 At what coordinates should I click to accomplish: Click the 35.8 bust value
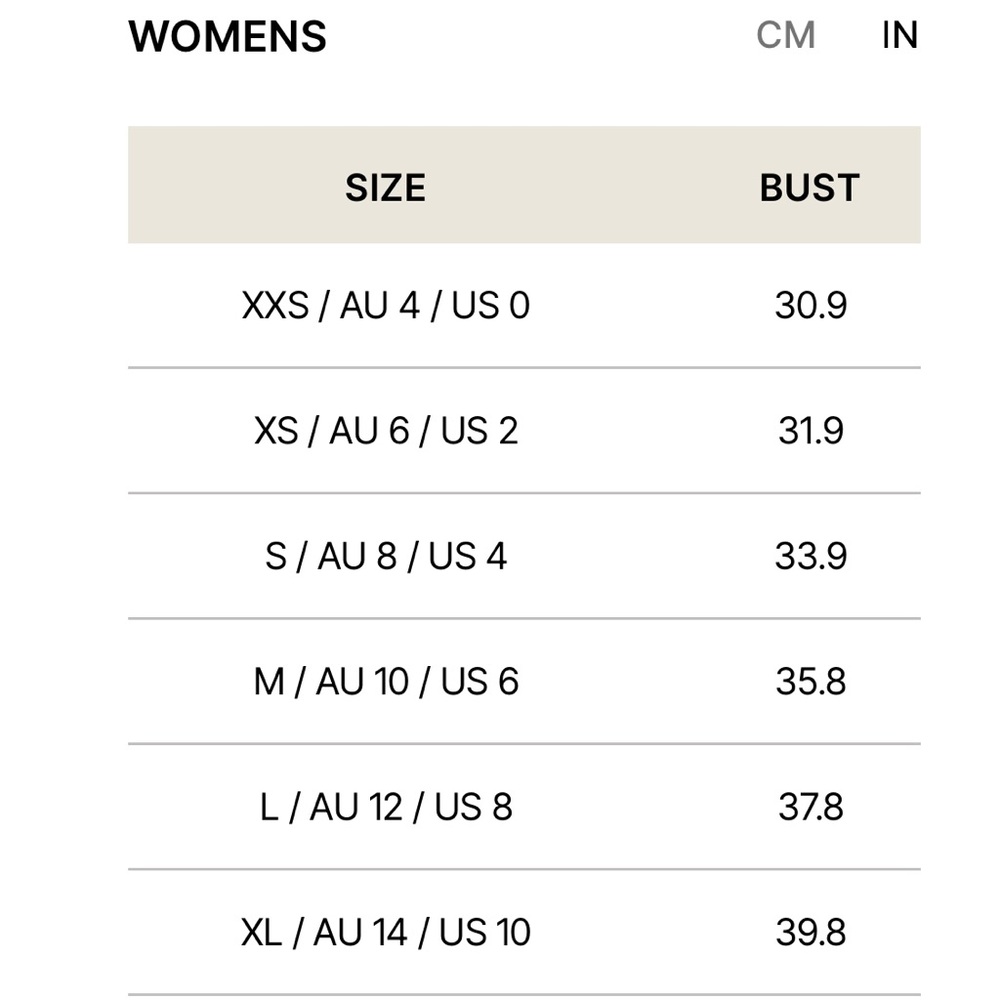click(810, 681)
